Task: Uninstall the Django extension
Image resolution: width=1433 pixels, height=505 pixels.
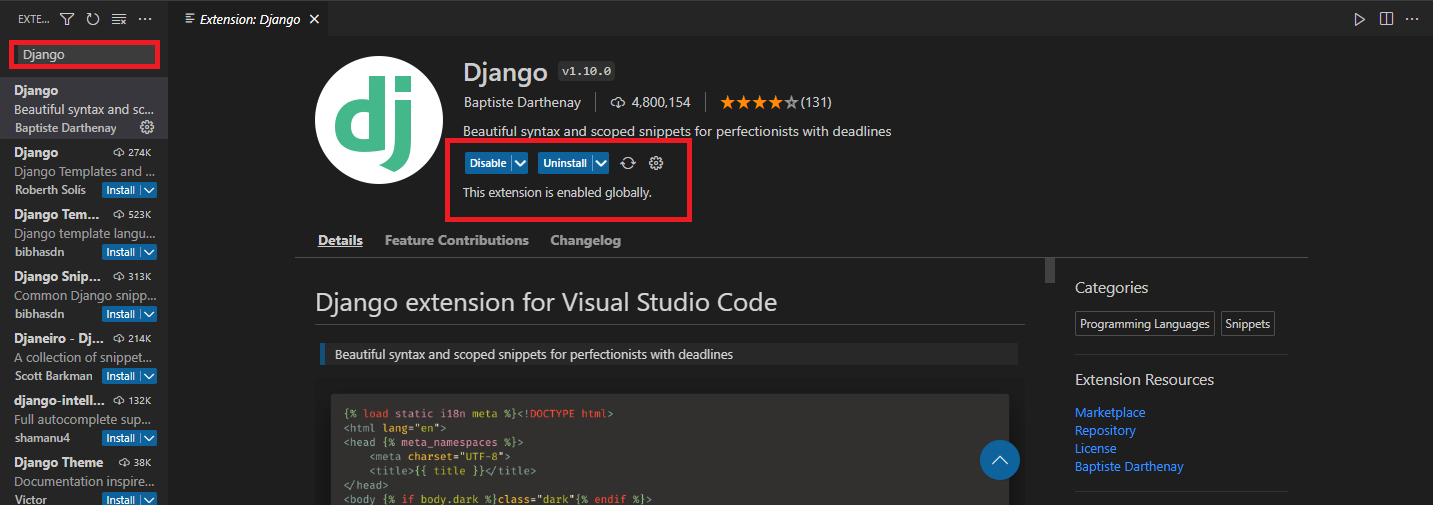Action: click(565, 163)
